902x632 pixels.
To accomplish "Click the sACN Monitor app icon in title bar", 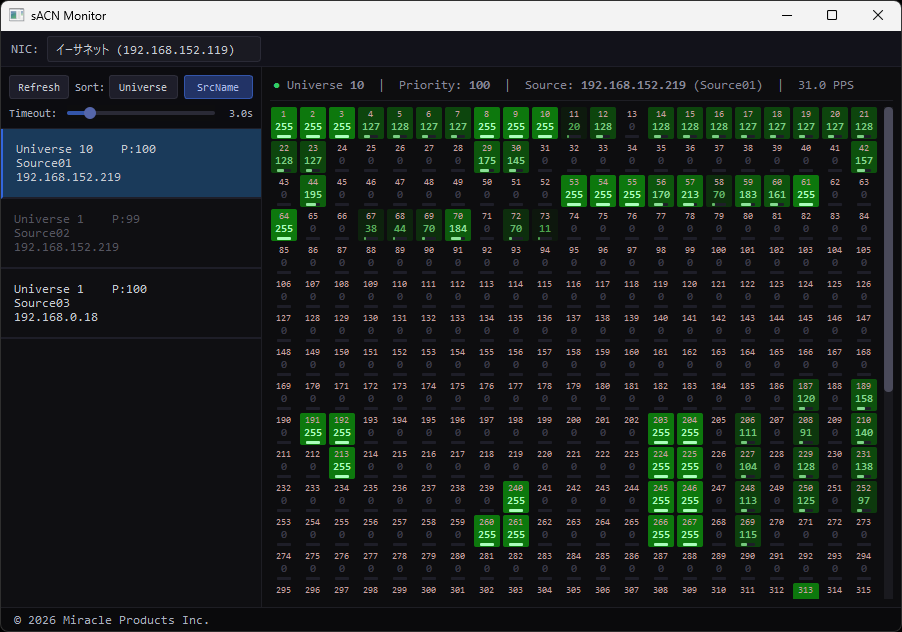I will tap(17, 16).
